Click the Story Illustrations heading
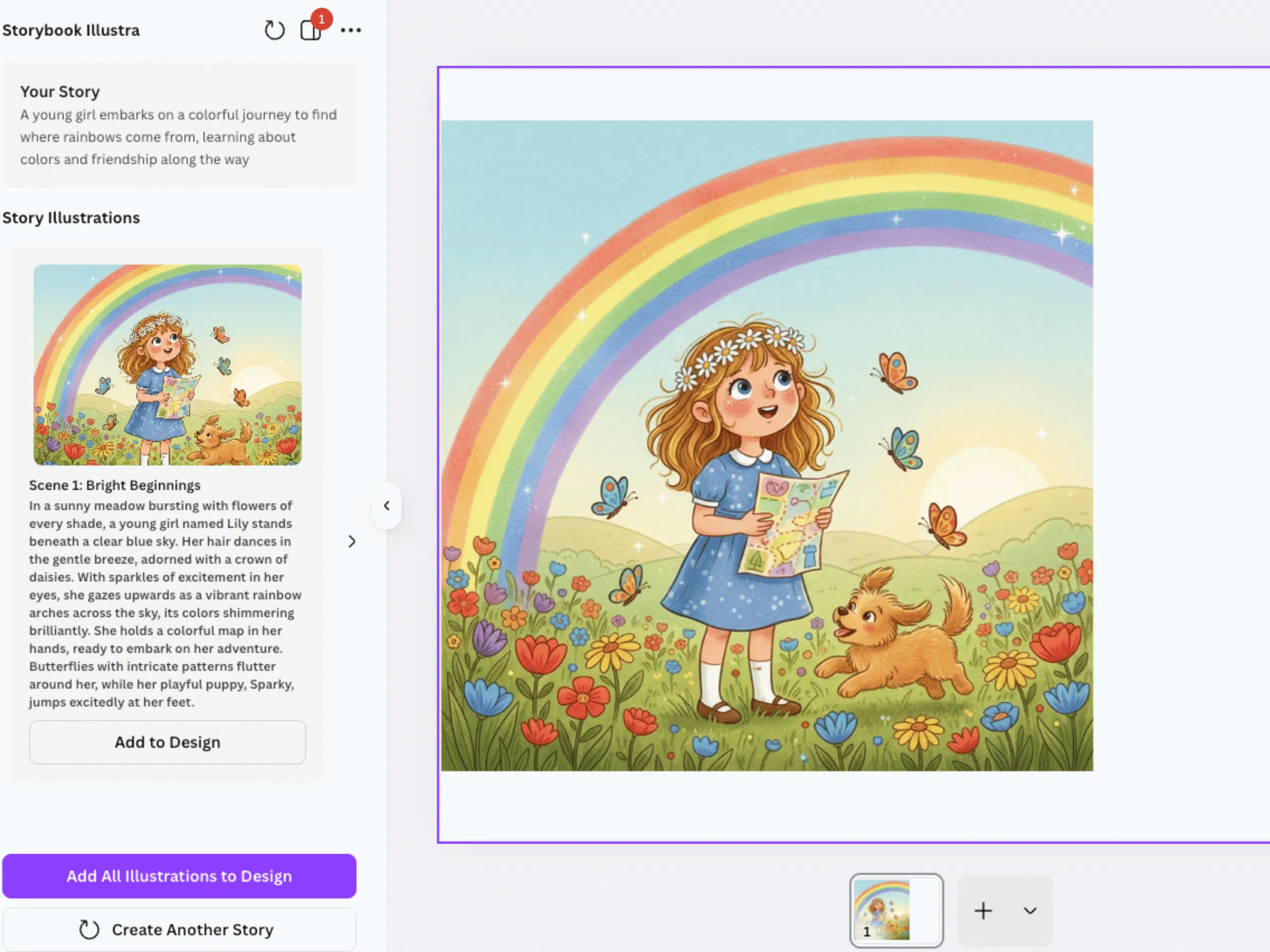1270x952 pixels. tap(71, 218)
